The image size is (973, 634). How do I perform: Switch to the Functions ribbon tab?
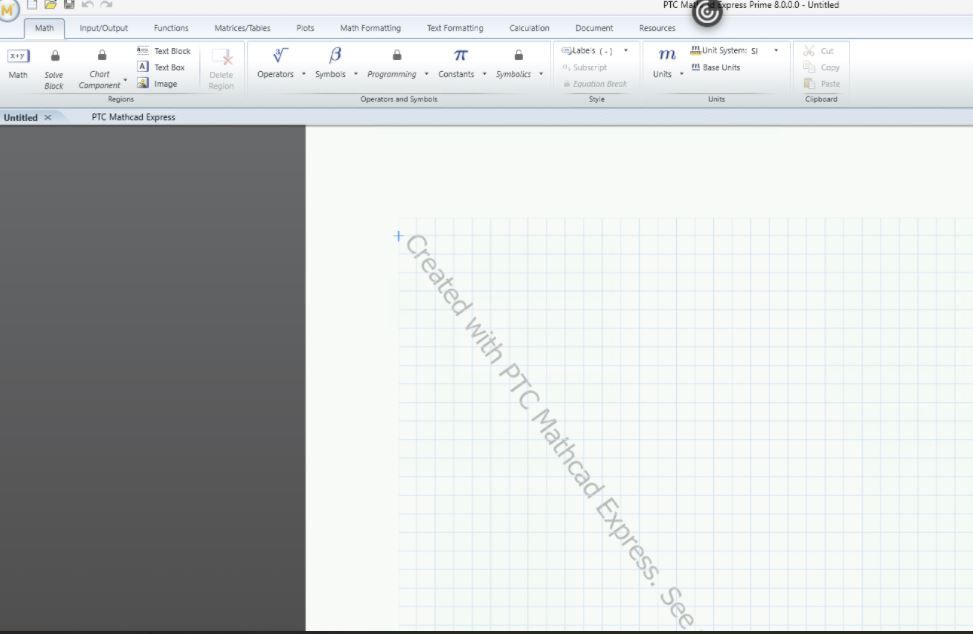click(171, 28)
